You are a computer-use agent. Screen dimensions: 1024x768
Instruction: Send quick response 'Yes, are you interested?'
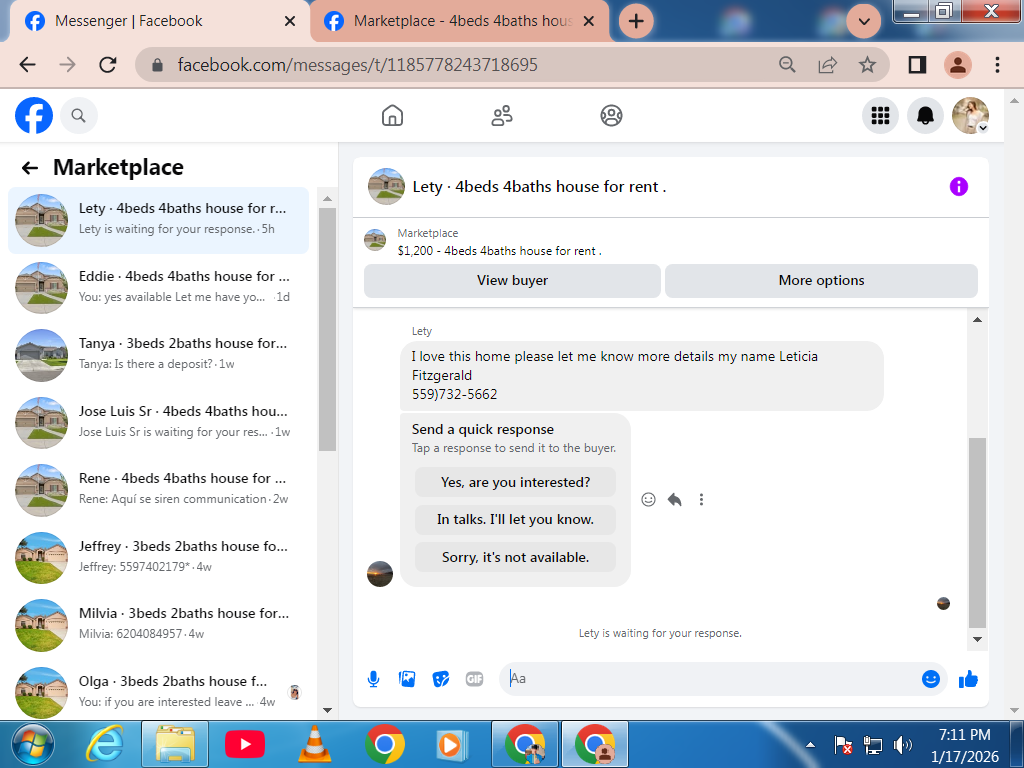[515, 483]
